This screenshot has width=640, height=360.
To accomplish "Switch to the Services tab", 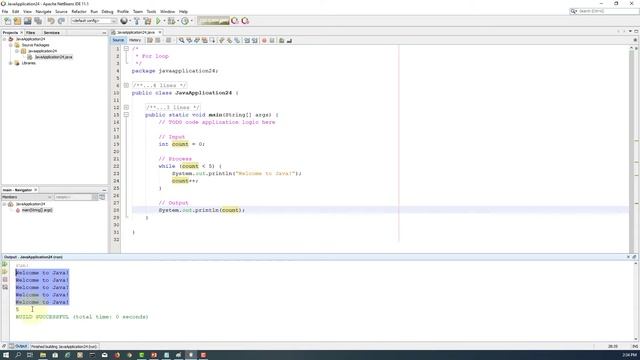I will click(52, 32).
